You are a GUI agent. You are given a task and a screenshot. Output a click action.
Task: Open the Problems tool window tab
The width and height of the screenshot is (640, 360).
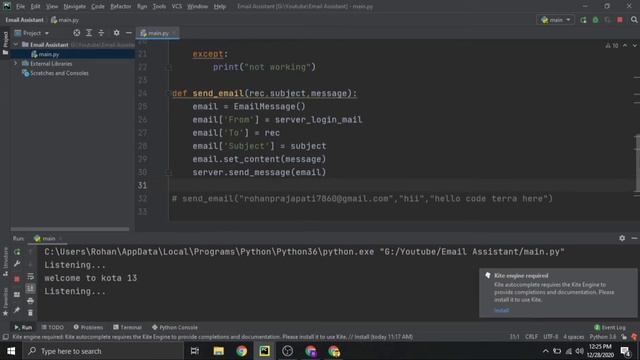coord(88,327)
